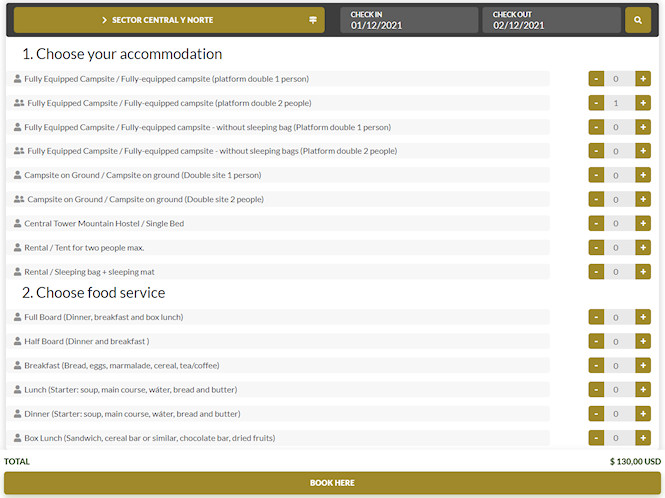Click quantity field for Campsite on Ground 1 person

[619, 175]
